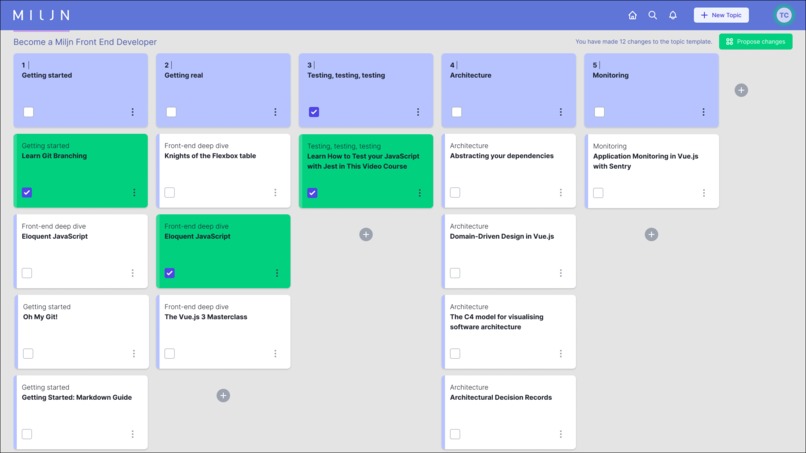The height and width of the screenshot is (453, 806).
Task: Open the Become a Miljn Front End Developer title
Action: coord(85,42)
